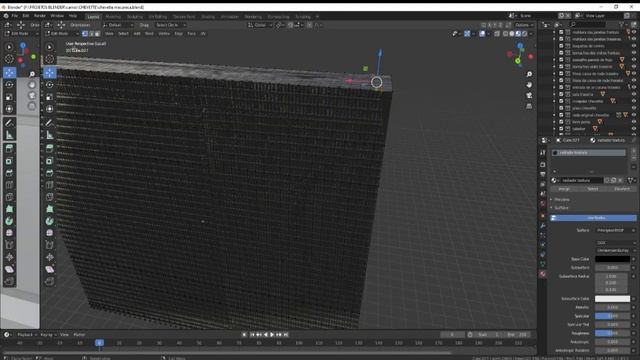The height and width of the screenshot is (360, 640).
Task: Hide 'roda original chevette' with its eye icon
Action: pos(634,115)
